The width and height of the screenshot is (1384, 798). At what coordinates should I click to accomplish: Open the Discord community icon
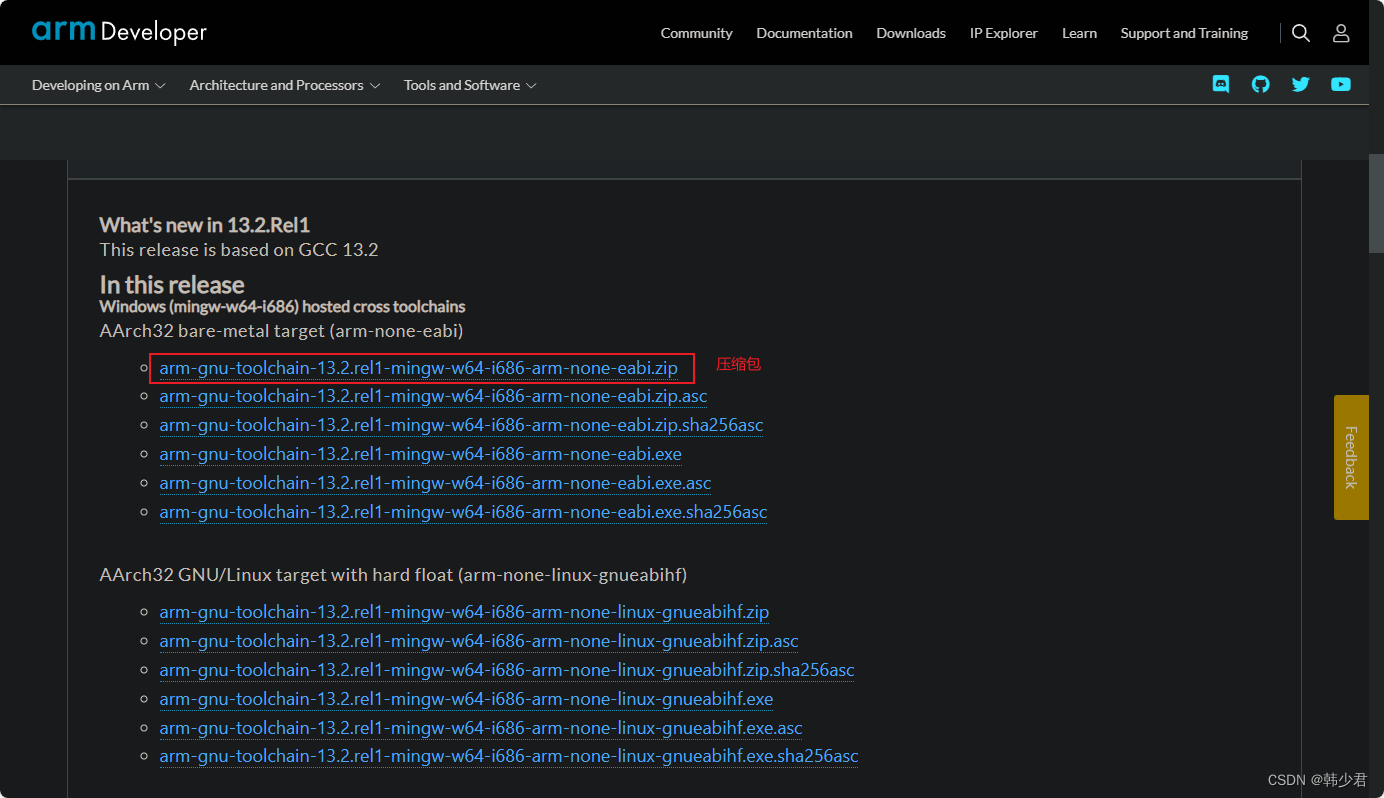click(x=1221, y=85)
